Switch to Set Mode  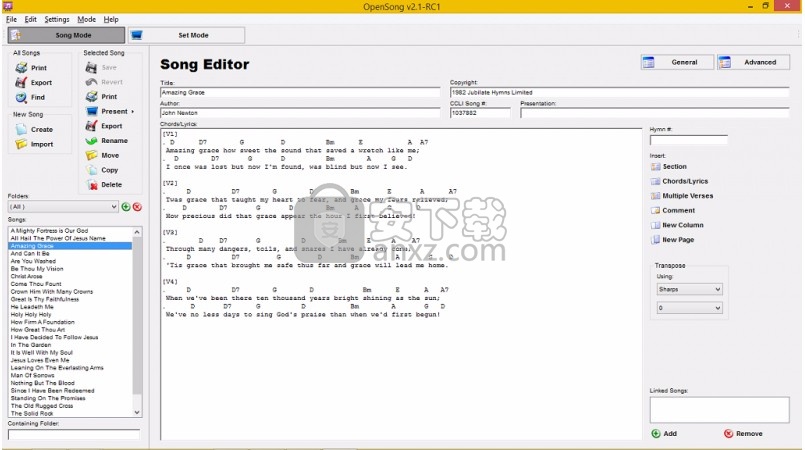186,35
